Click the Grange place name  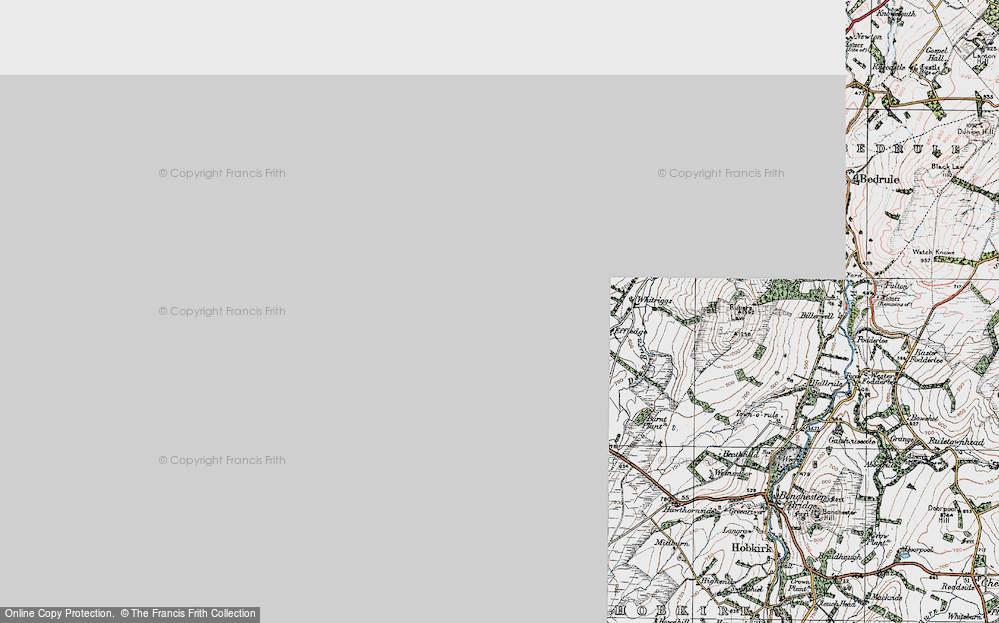tap(902, 439)
